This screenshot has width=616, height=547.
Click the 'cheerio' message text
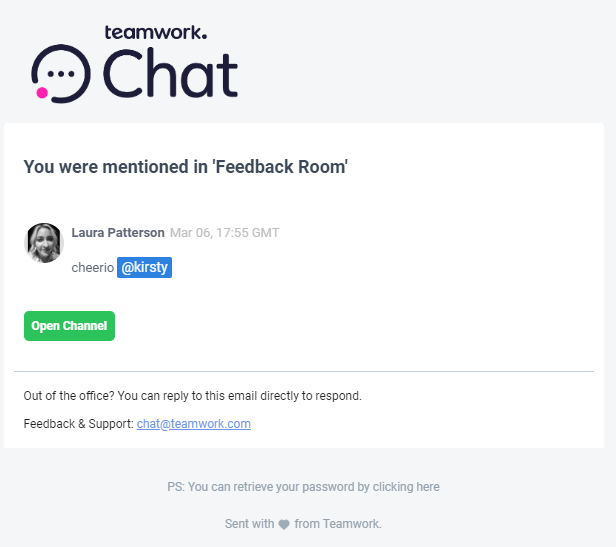[93, 268]
